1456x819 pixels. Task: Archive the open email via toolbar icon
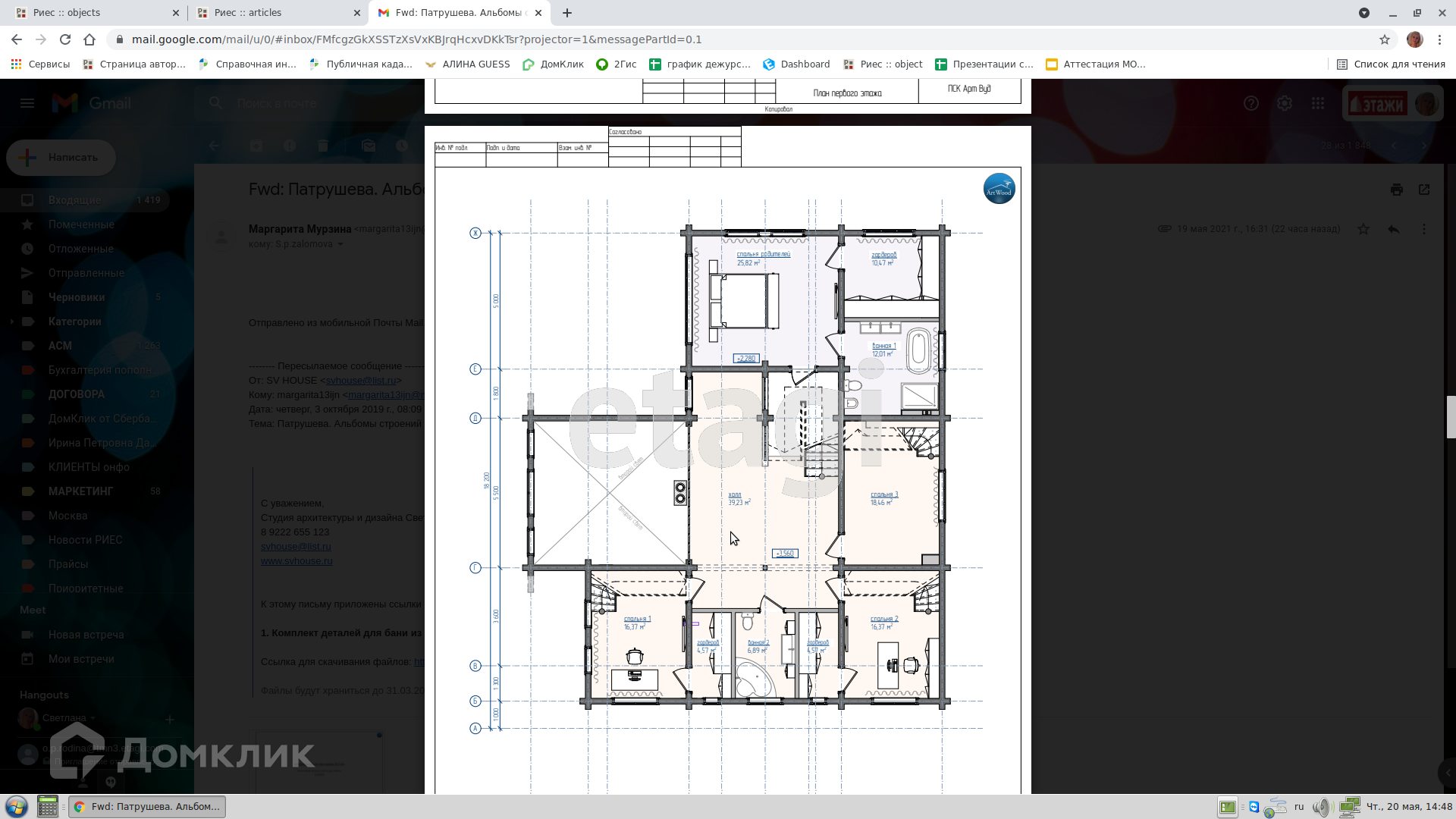coord(256,146)
